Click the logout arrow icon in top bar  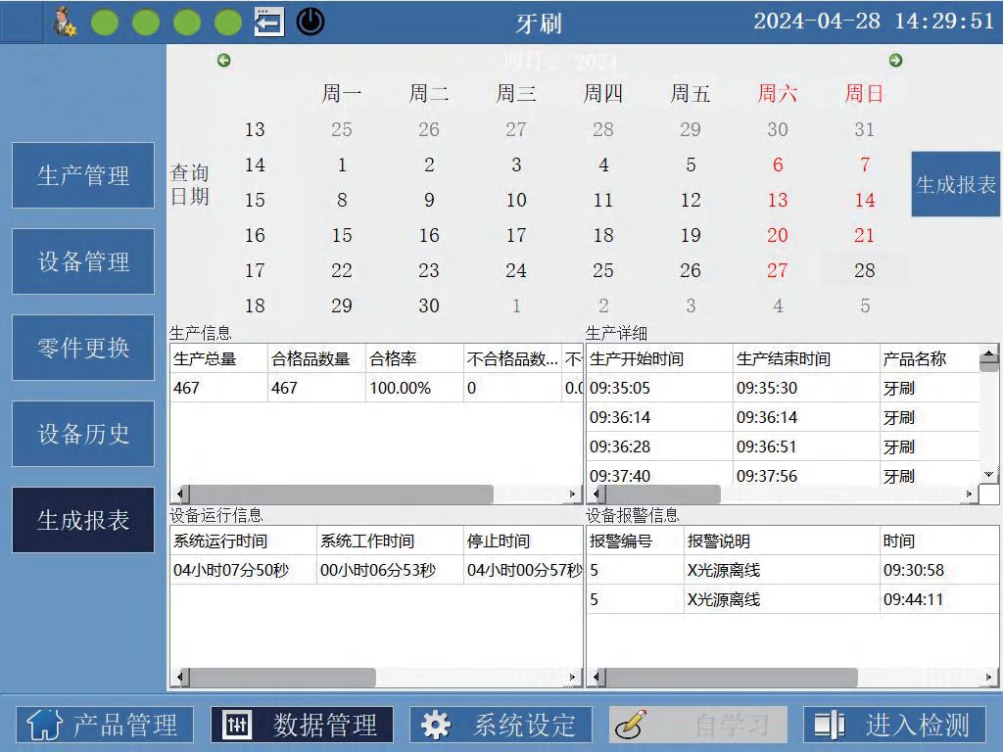pos(268,22)
